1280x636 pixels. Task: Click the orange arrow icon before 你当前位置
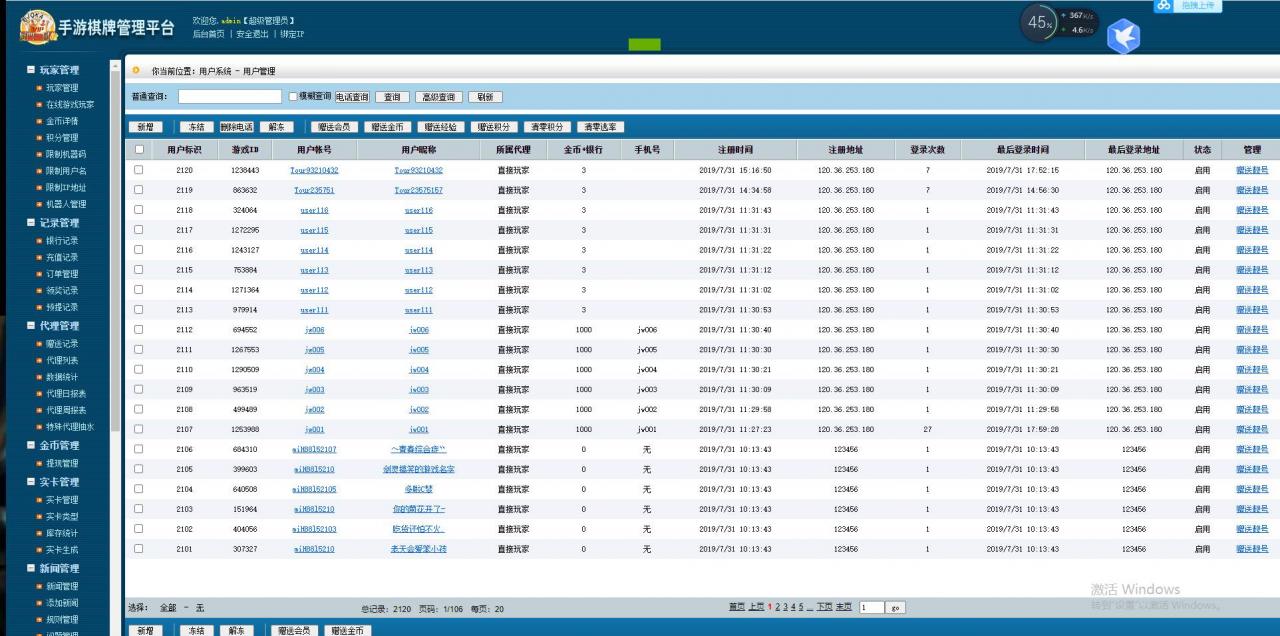point(136,71)
